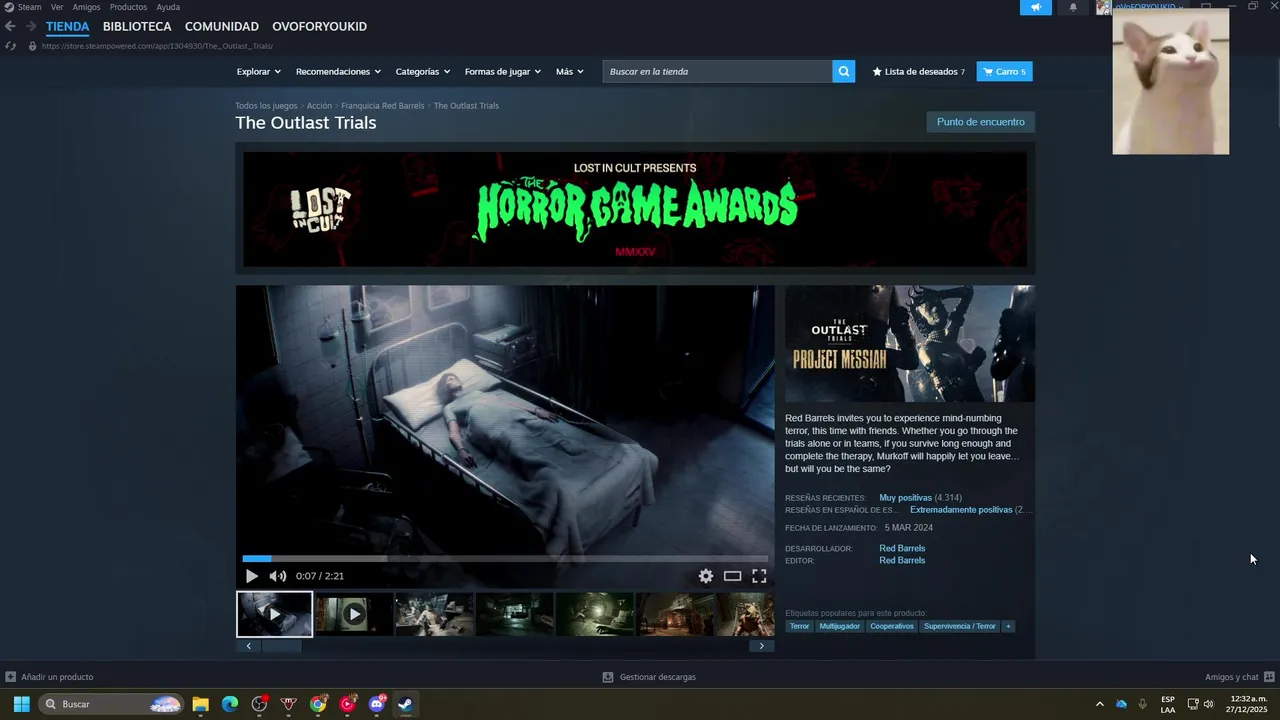
Task: Launch Microsoft Edge from the taskbar
Action: 230,704
